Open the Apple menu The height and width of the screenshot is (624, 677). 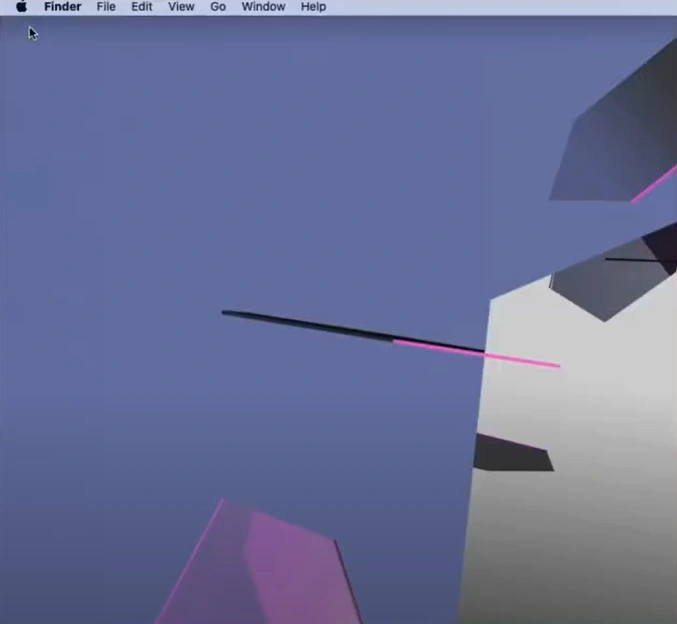click(x=21, y=7)
